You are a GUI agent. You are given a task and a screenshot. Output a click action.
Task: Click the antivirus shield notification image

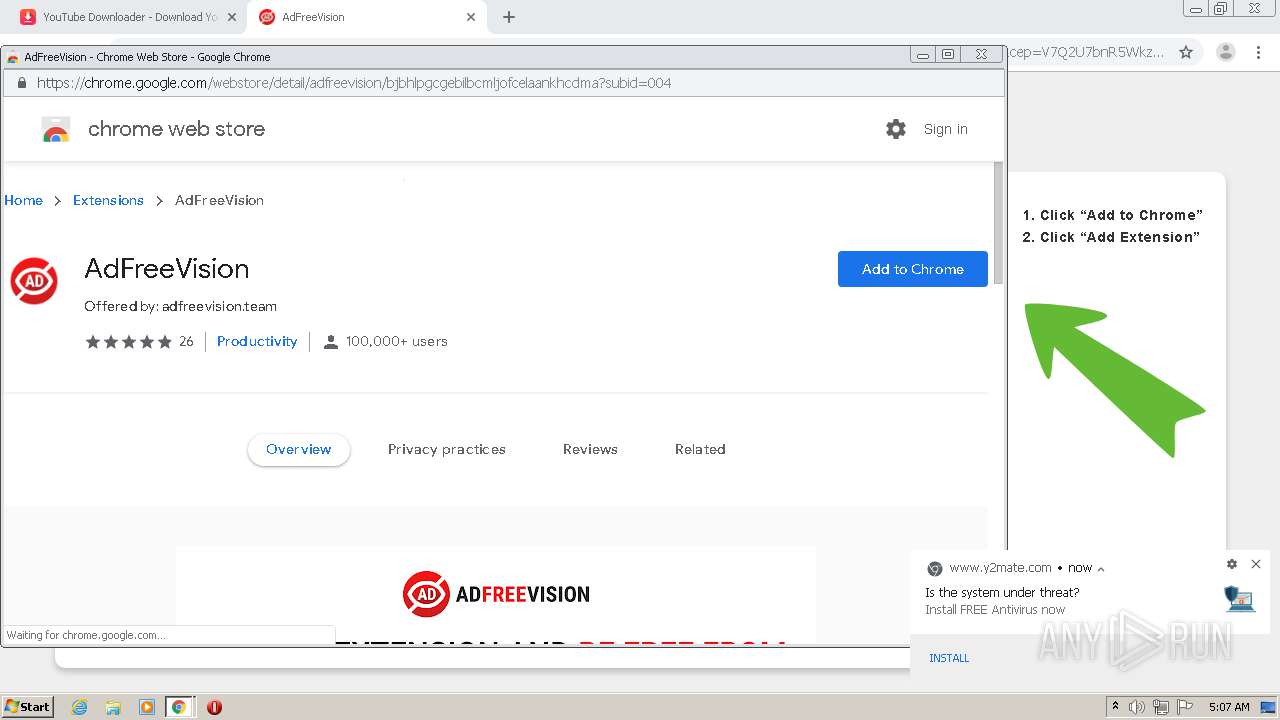(1239, 598)
